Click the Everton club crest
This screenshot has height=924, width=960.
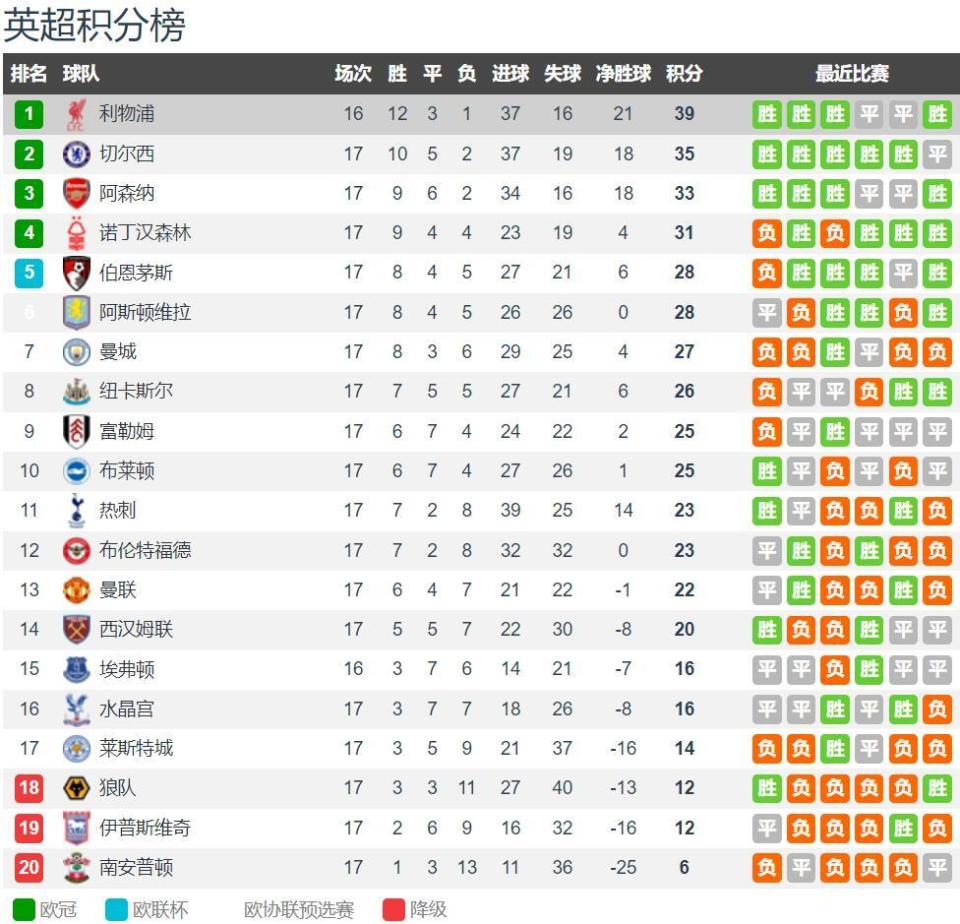point(76,669)
